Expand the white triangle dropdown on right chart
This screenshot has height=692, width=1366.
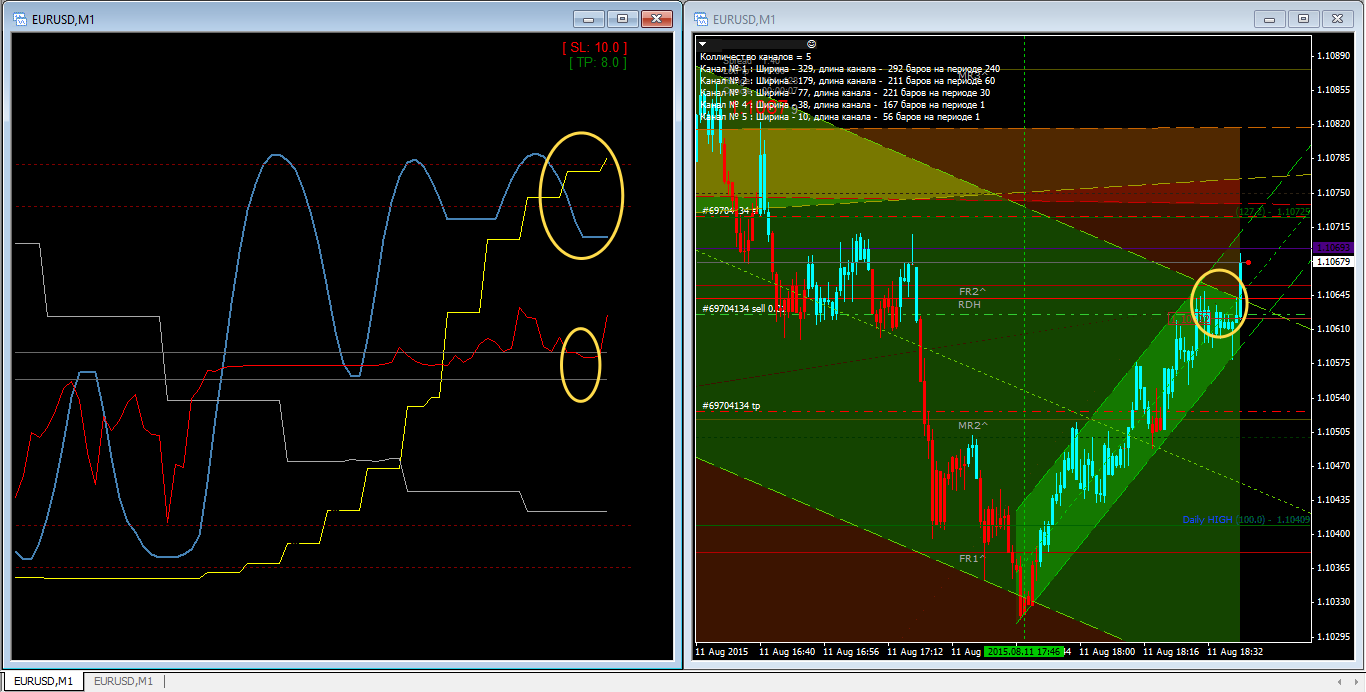coord(703,44)
